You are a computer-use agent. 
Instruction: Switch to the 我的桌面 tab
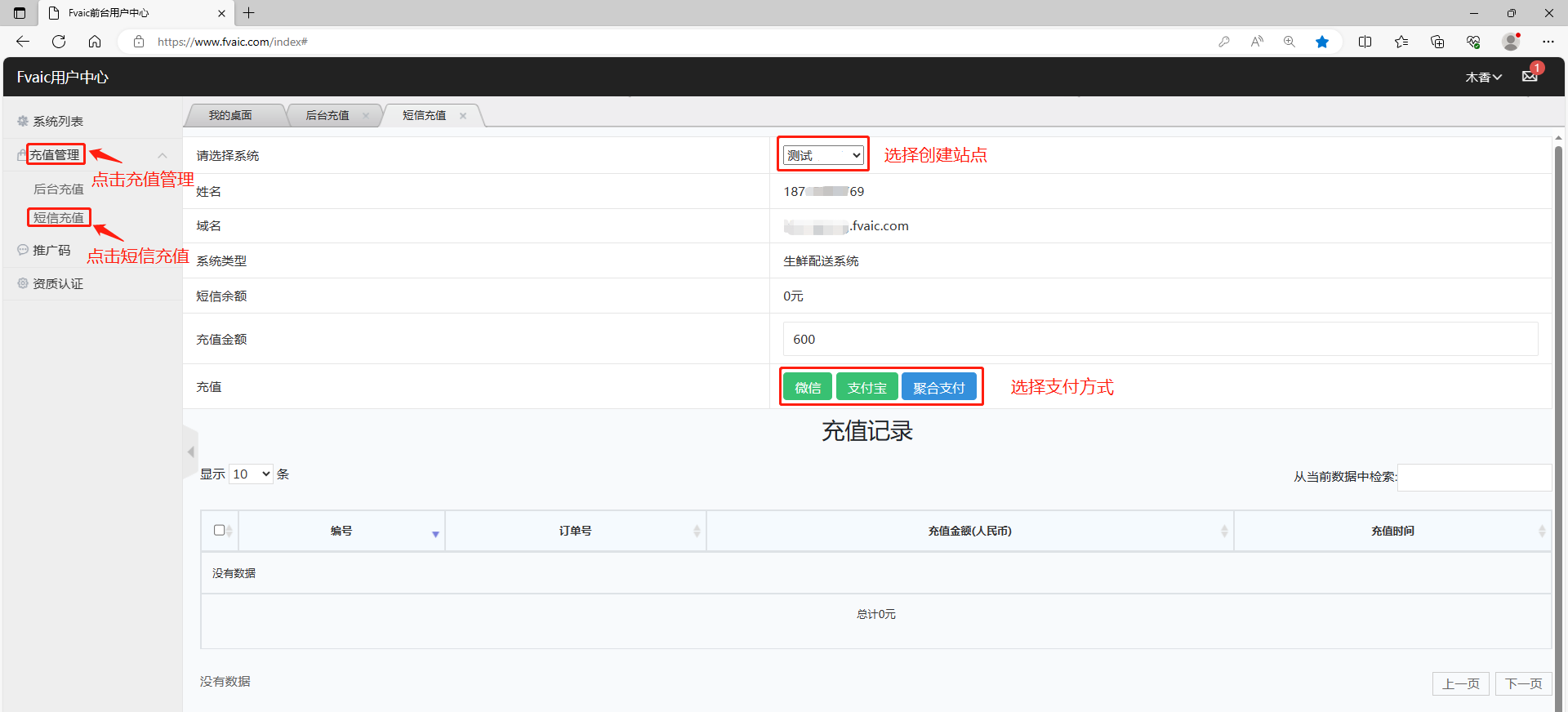click(230, 116)
